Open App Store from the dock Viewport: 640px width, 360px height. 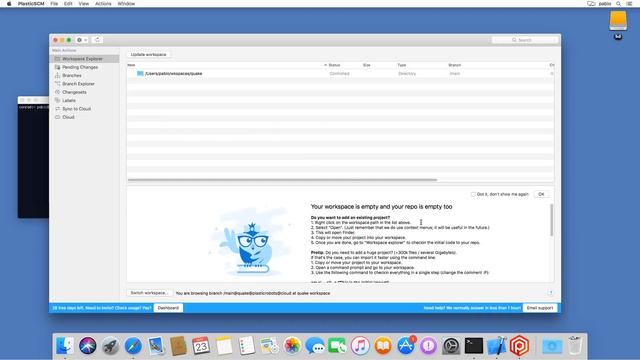click(406, 346)
